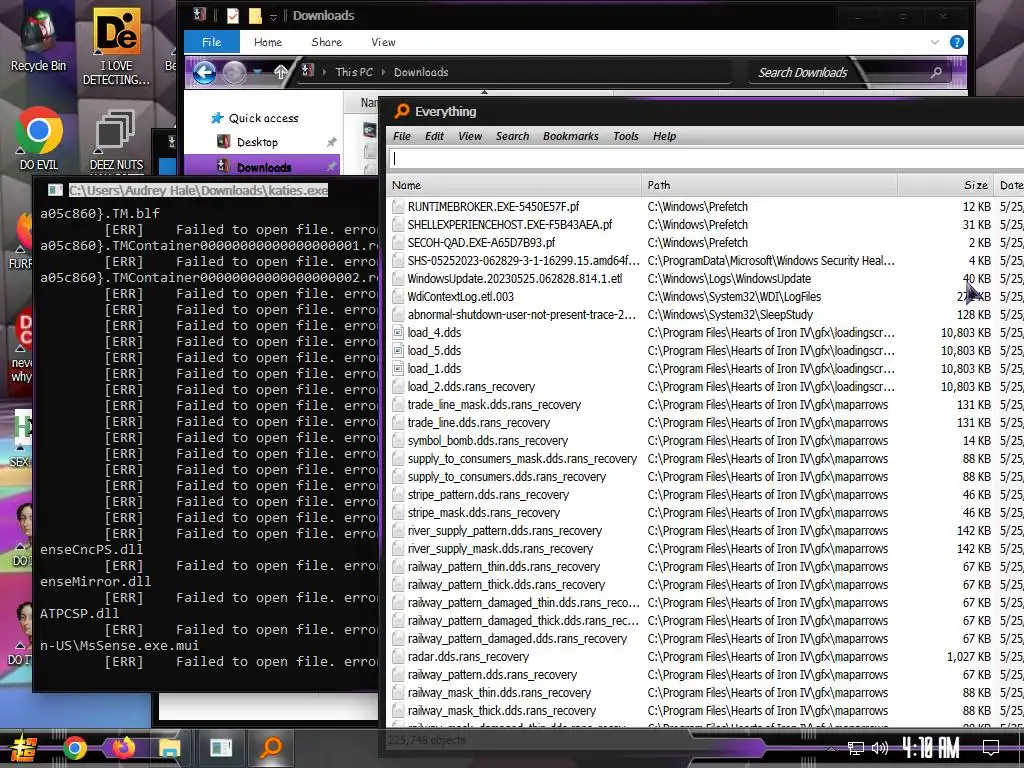Image resolution: width=1024 pixels, height=768 pixels.
Task: Select radar.dds.rans_recovery file
Action: point(468,656)
